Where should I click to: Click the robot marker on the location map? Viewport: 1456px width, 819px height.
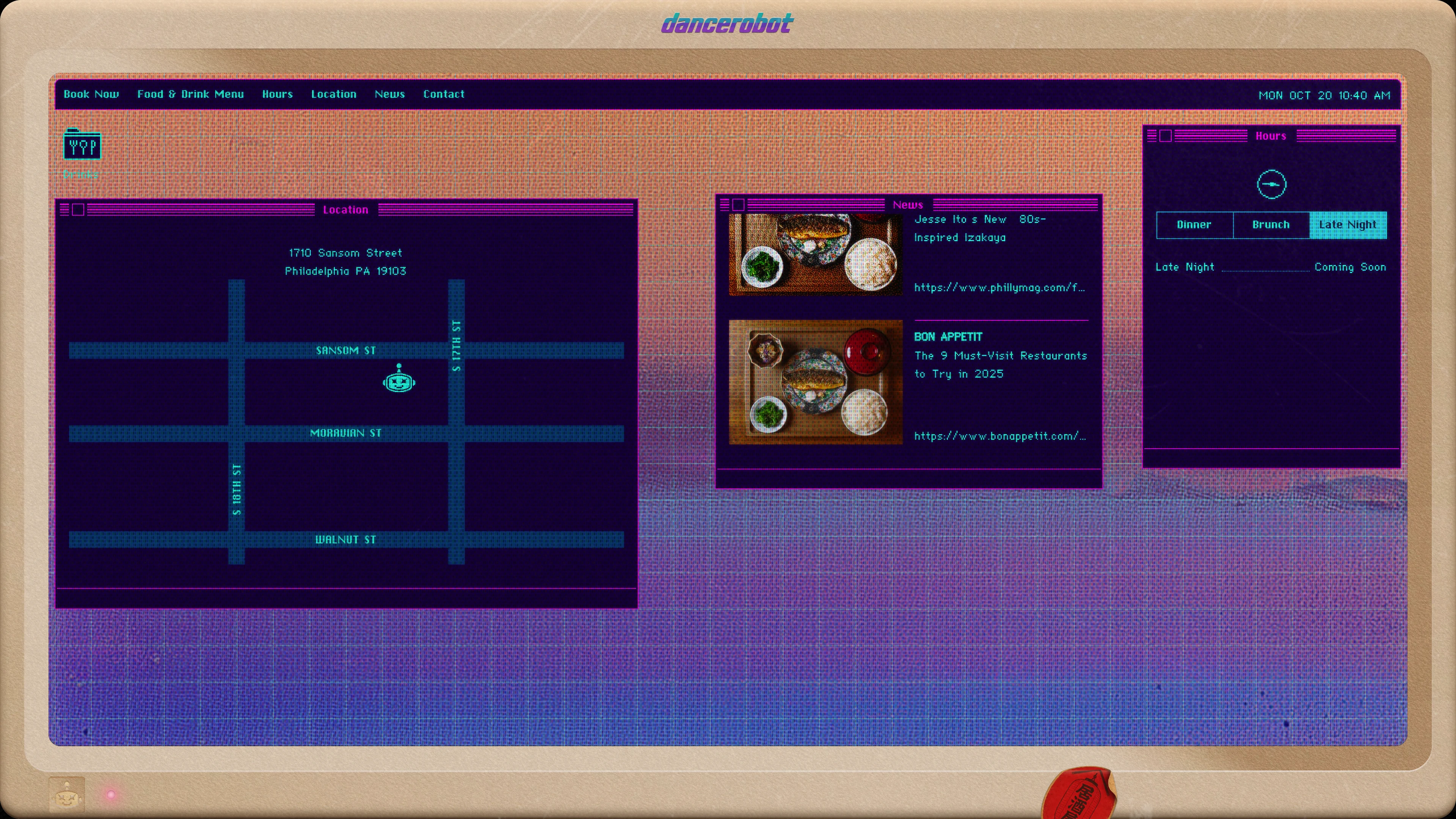(x=399, y=382)
